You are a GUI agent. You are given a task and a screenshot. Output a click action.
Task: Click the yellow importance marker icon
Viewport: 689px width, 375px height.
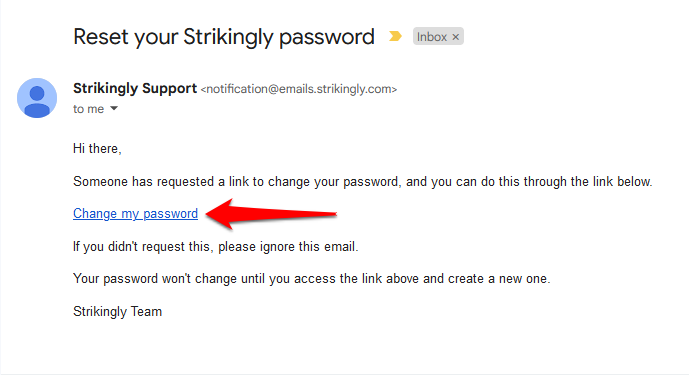pyautogui.click(x=395, y=36)
